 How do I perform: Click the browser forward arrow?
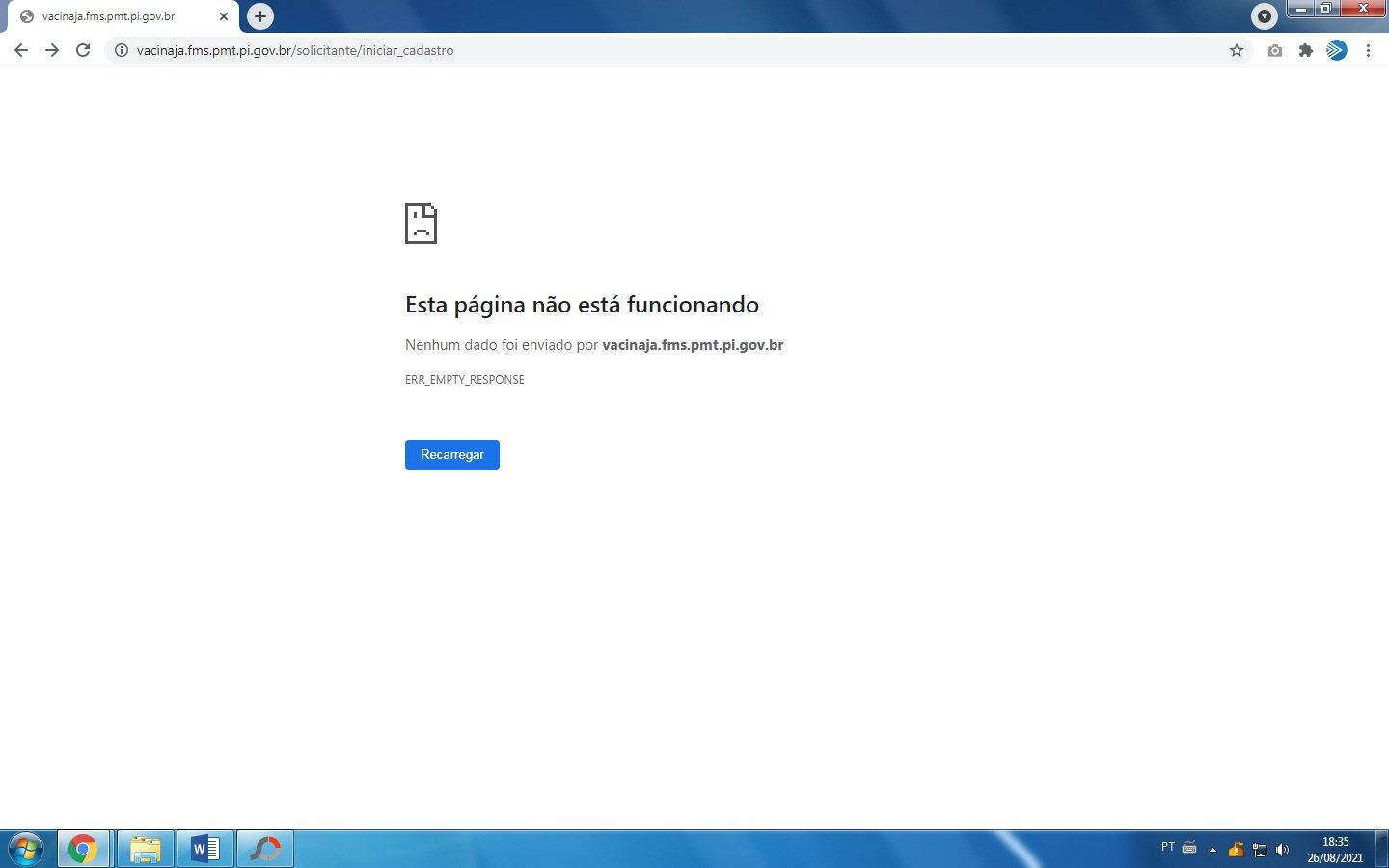click(52, 50)
